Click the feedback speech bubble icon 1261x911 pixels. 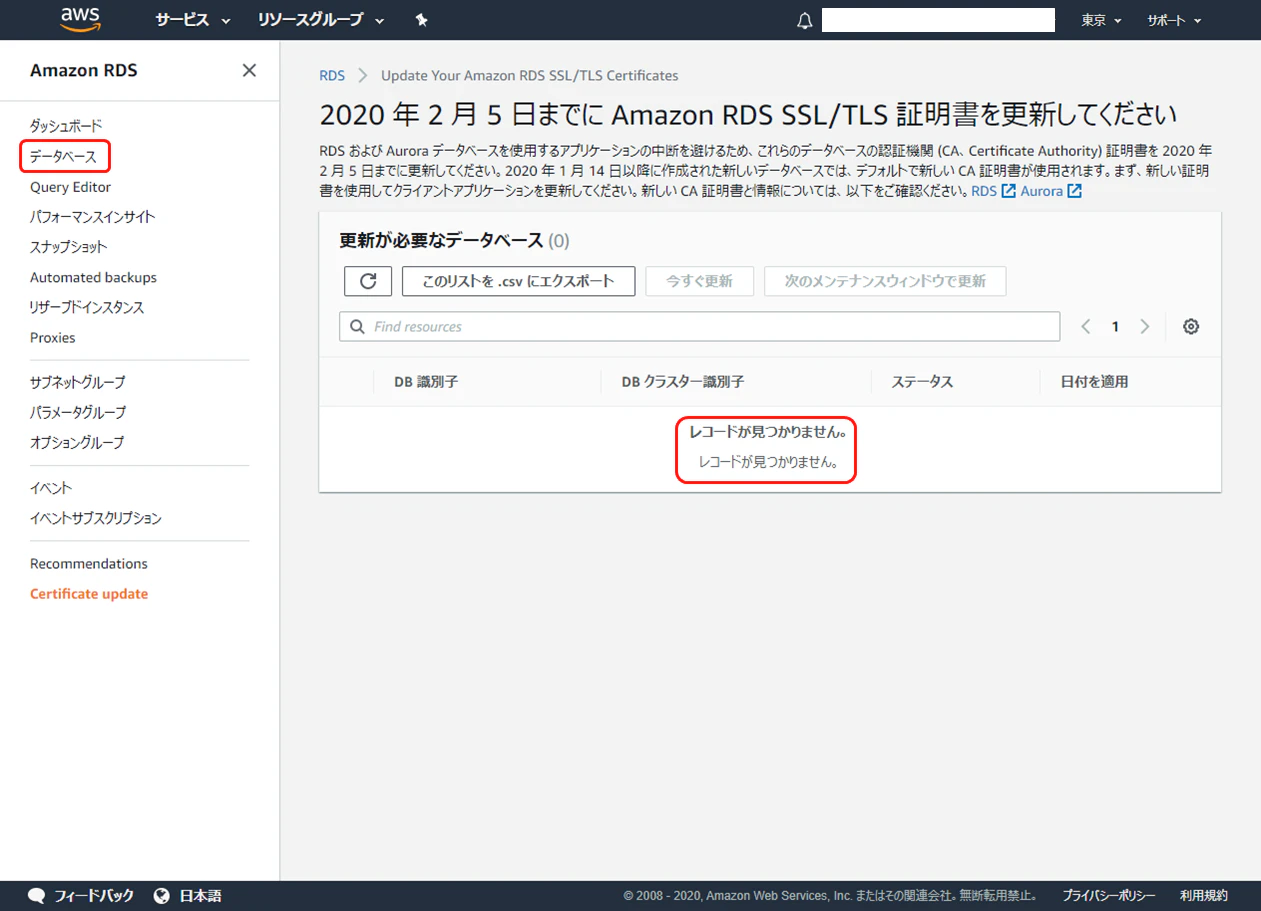pos(37,896)
